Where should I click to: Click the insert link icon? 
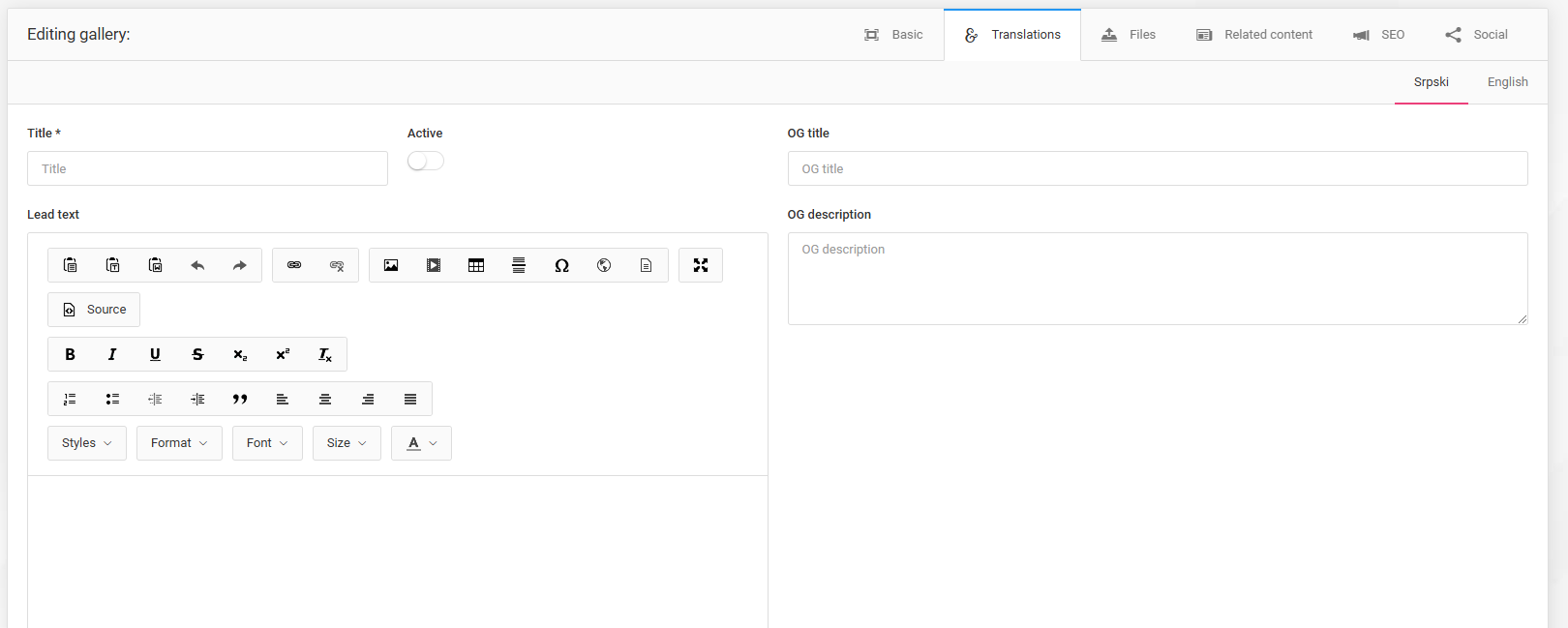coord(294,265)
